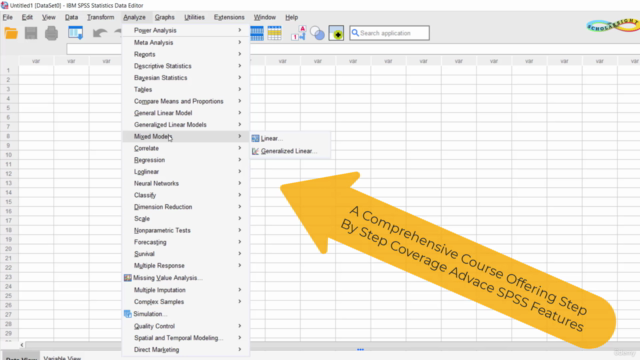Screen dimensions: 640x360
Task: Select the Mixed Models entry
Action: coord(186,136)
